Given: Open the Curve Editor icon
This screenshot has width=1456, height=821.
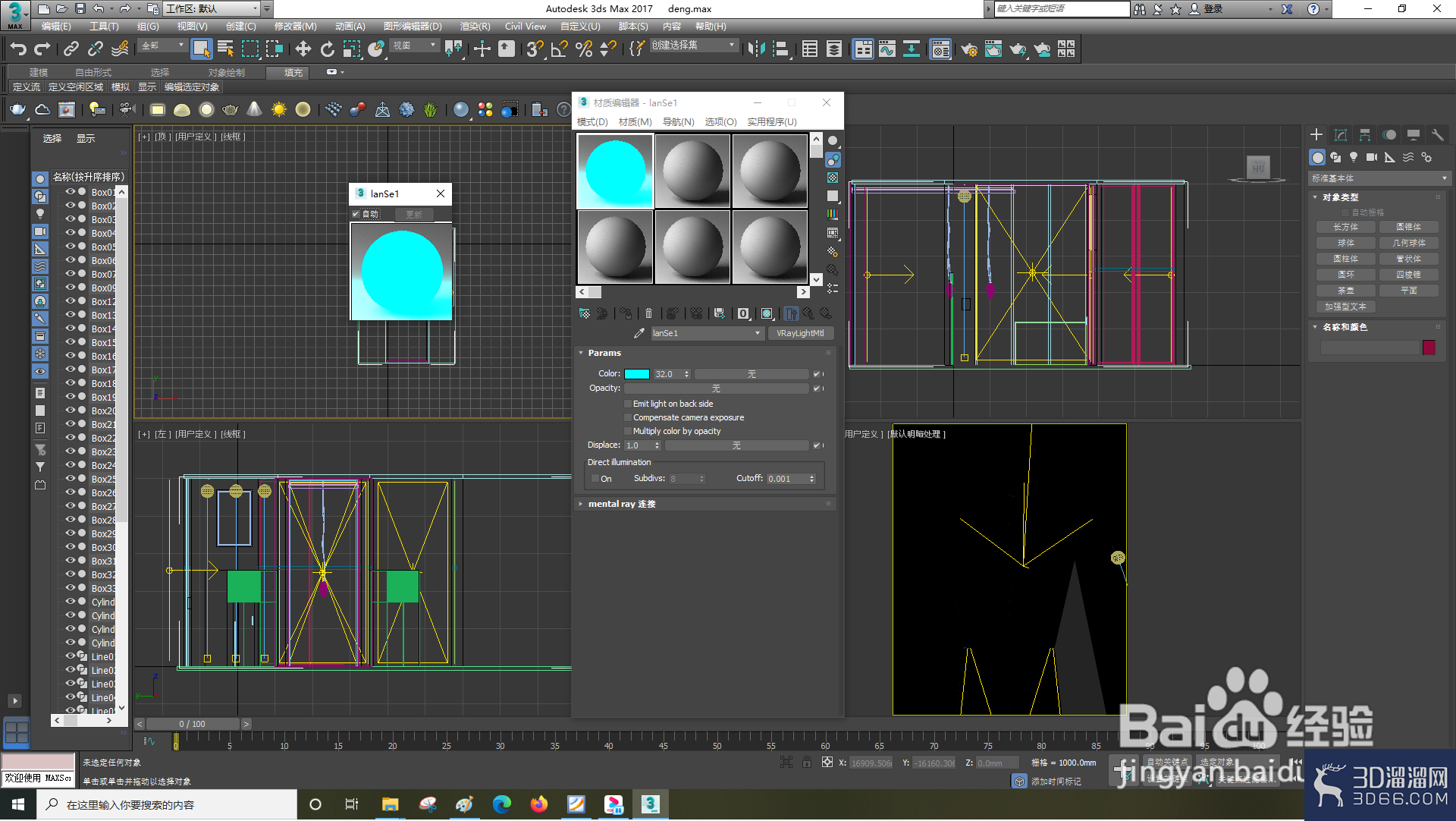Looking at the screenshot, I should pyautogui.click(x=887, y=49).
